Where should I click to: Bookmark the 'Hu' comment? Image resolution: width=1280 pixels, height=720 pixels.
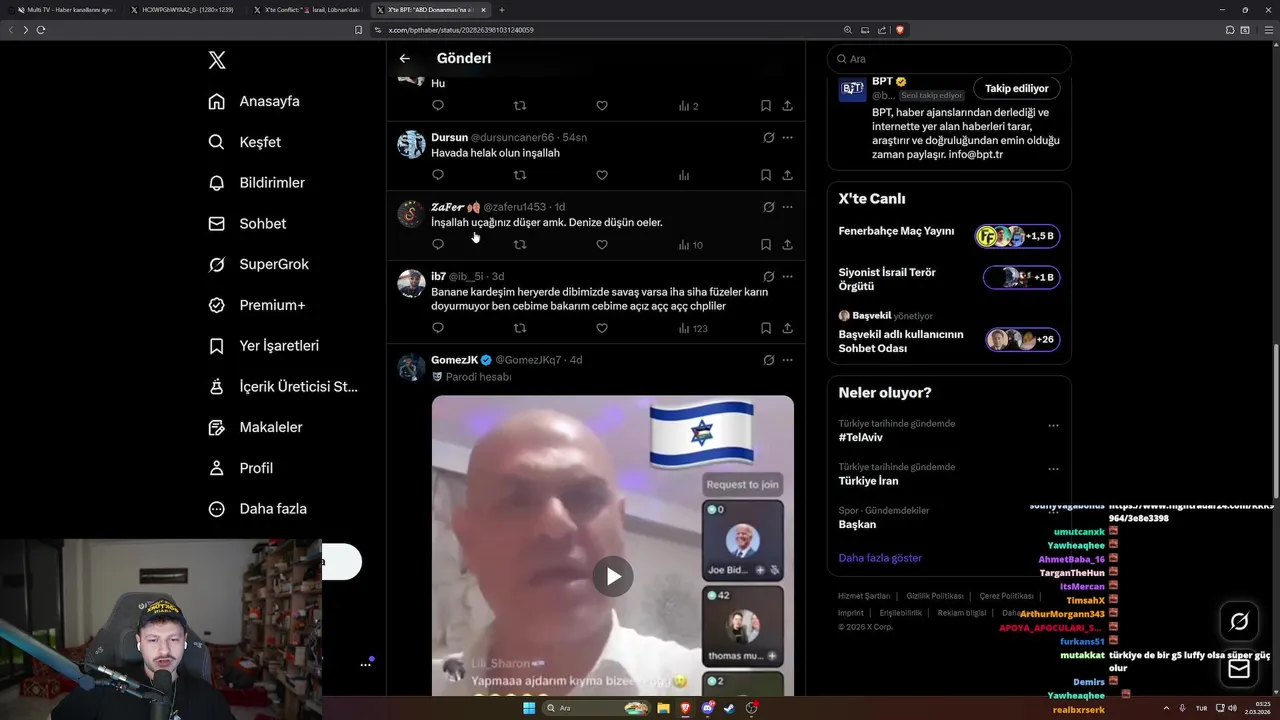765,106
